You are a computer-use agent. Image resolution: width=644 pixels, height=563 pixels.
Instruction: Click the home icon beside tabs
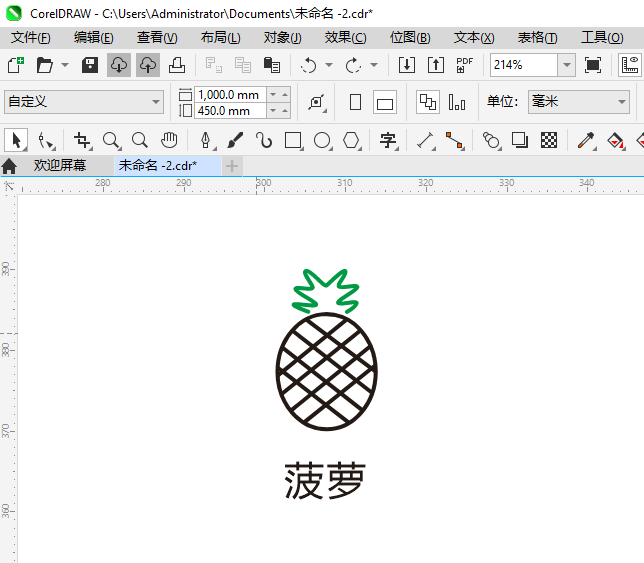[9, 166]
